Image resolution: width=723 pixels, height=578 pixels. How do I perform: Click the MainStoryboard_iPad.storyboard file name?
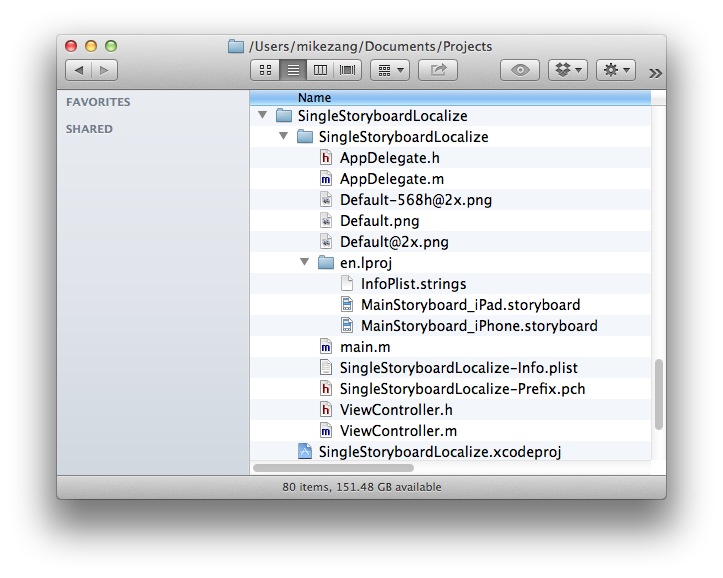click(471, 305)
